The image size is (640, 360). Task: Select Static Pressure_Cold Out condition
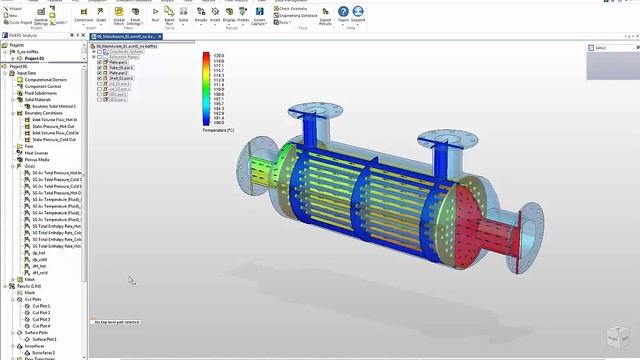tap(50, 140)
